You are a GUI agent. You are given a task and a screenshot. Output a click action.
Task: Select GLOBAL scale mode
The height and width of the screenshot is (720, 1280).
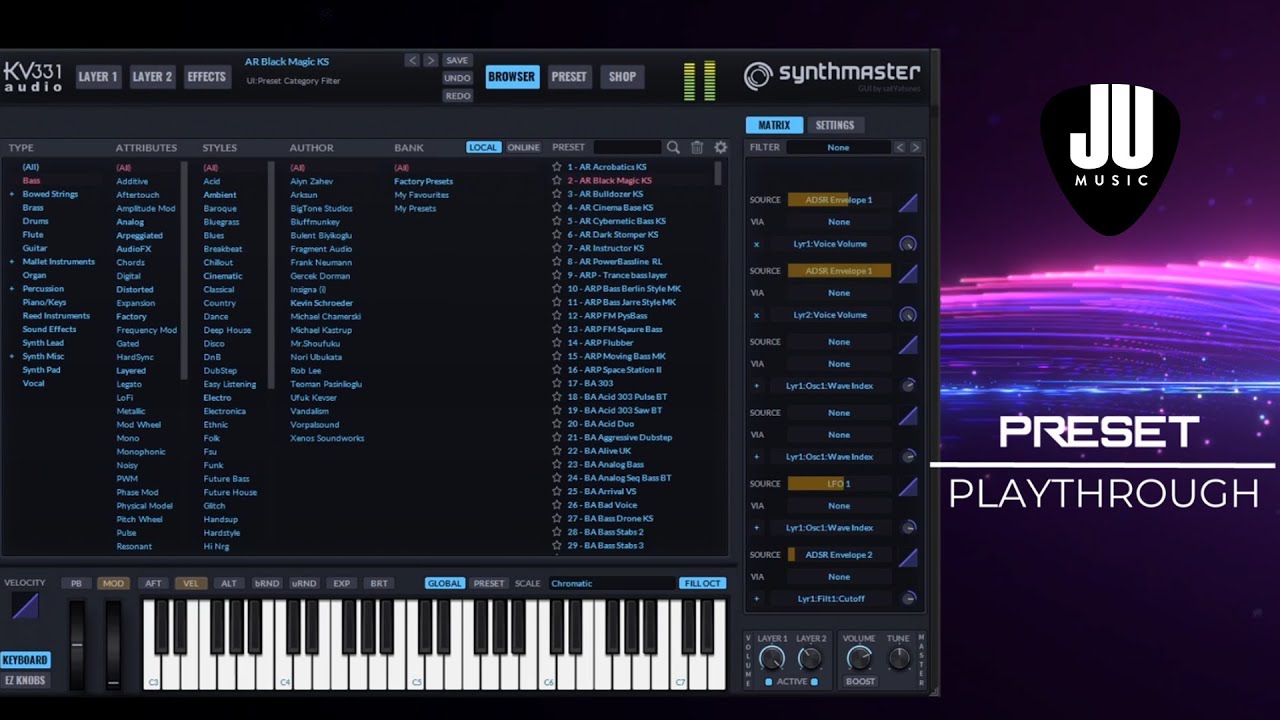coord(444,583)
